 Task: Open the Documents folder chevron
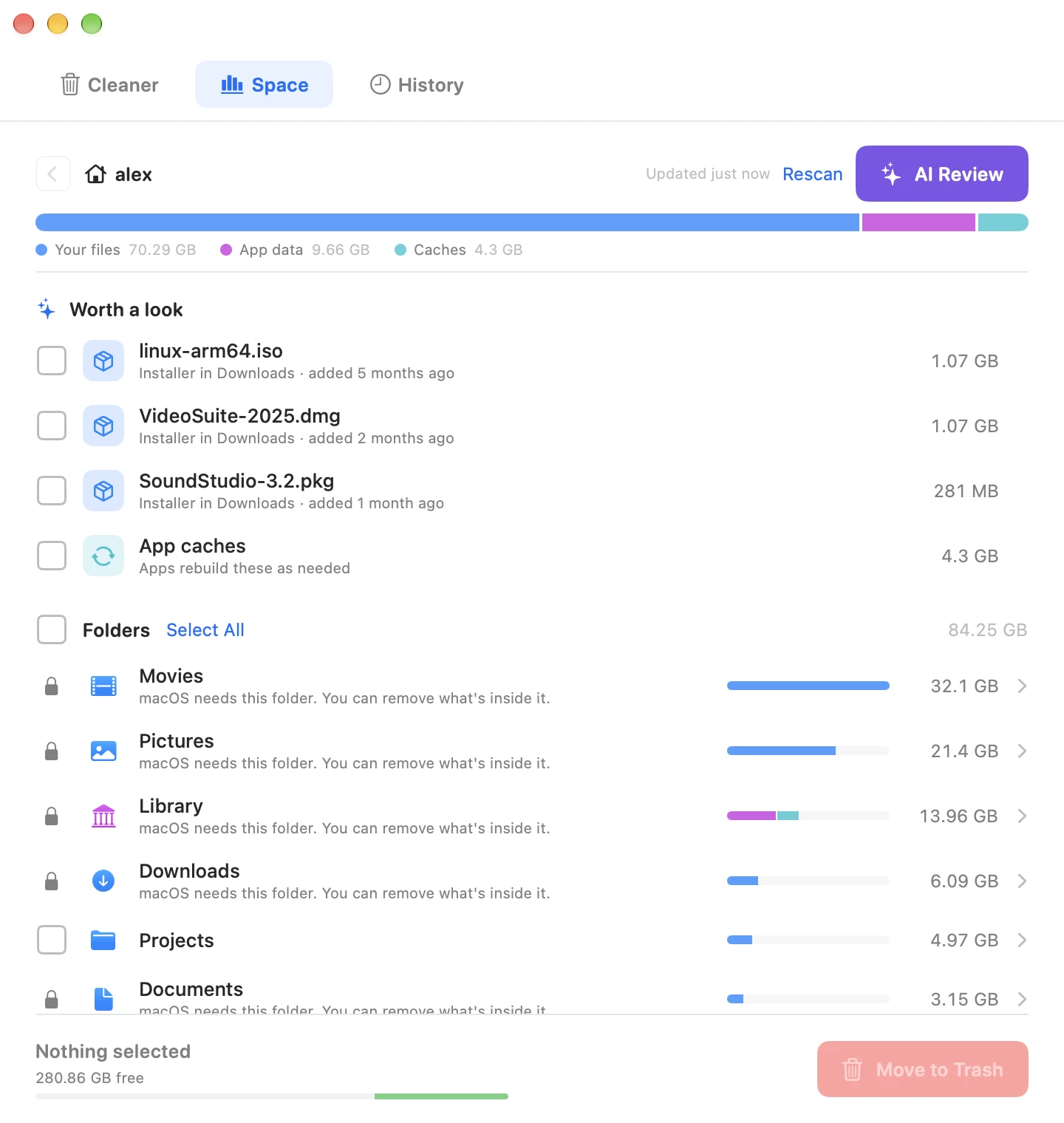(1022, 999)
